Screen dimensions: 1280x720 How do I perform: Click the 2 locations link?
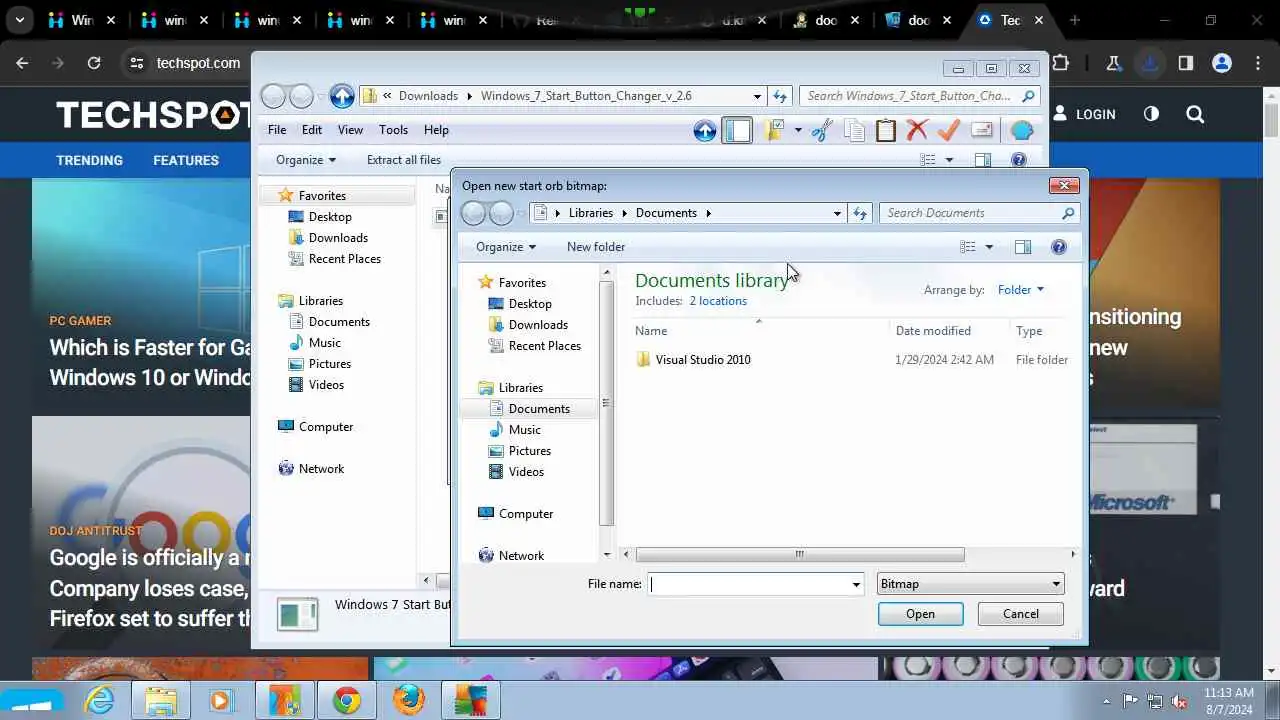718,301
